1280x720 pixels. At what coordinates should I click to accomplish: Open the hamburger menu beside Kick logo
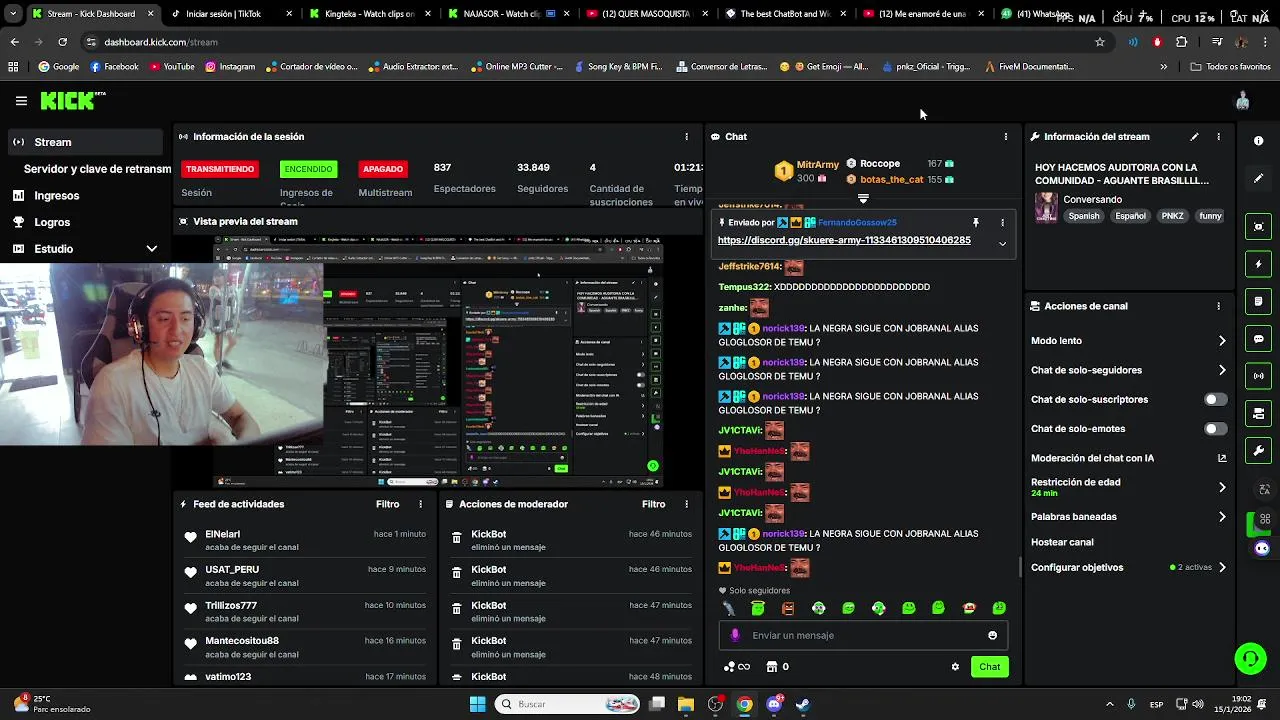(x=21, y=101)
